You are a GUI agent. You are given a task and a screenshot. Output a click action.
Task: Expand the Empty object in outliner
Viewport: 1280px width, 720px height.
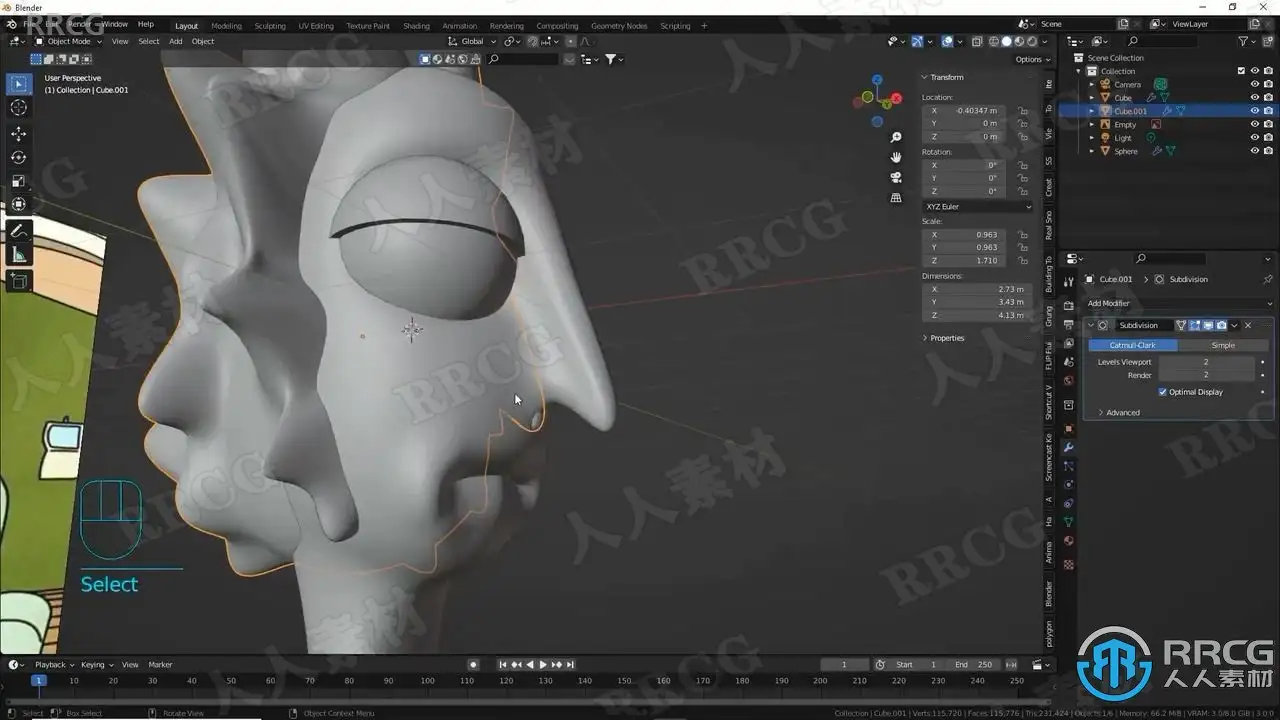[1092, 124]
